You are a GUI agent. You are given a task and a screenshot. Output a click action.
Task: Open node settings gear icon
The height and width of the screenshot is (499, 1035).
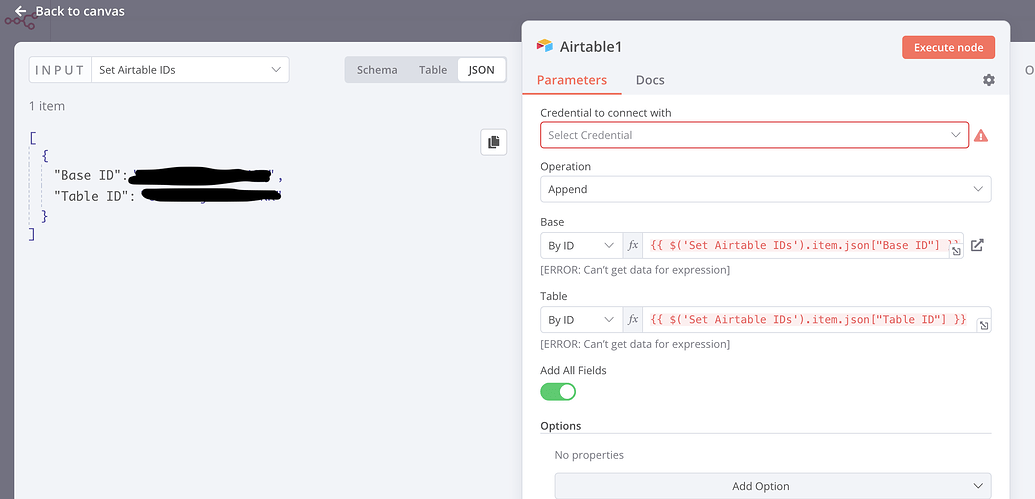pyautogui.click(x=989, y=80)
